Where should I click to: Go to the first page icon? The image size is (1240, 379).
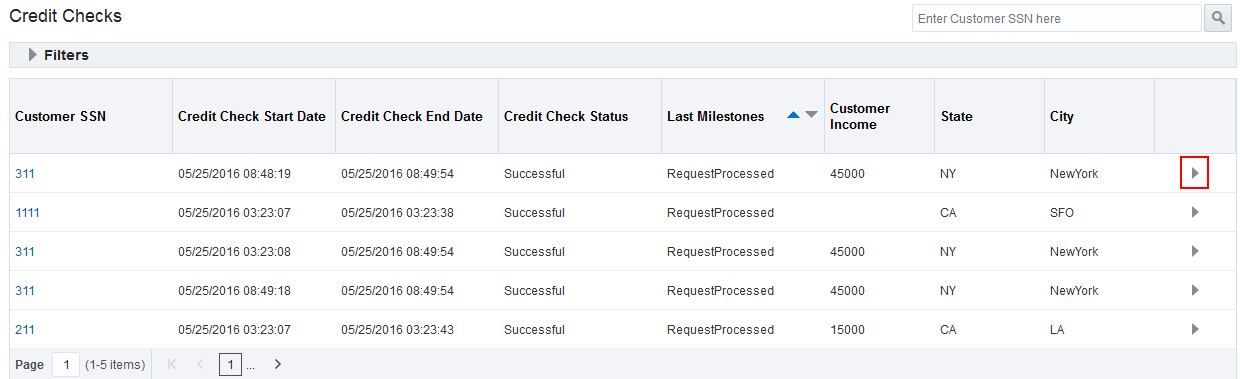click(172, 364)
